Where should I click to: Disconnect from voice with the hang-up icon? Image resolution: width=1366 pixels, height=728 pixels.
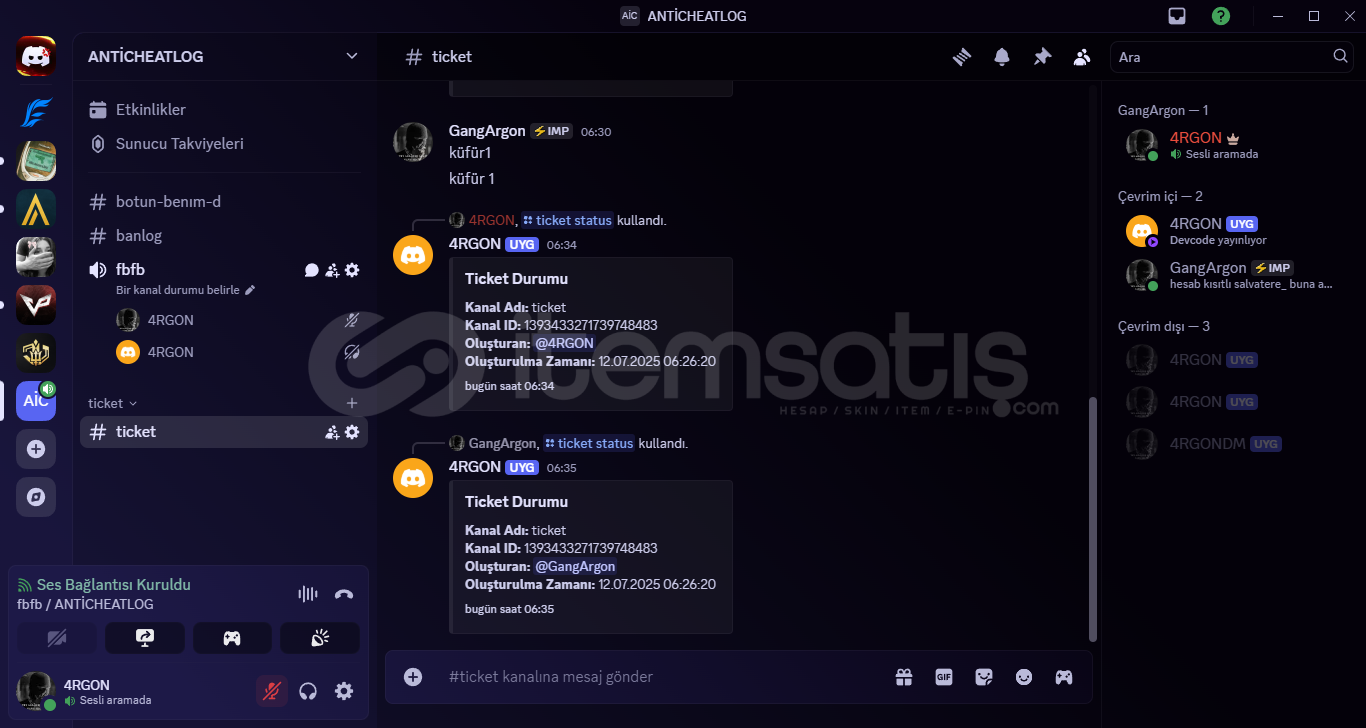pos(344,594)
